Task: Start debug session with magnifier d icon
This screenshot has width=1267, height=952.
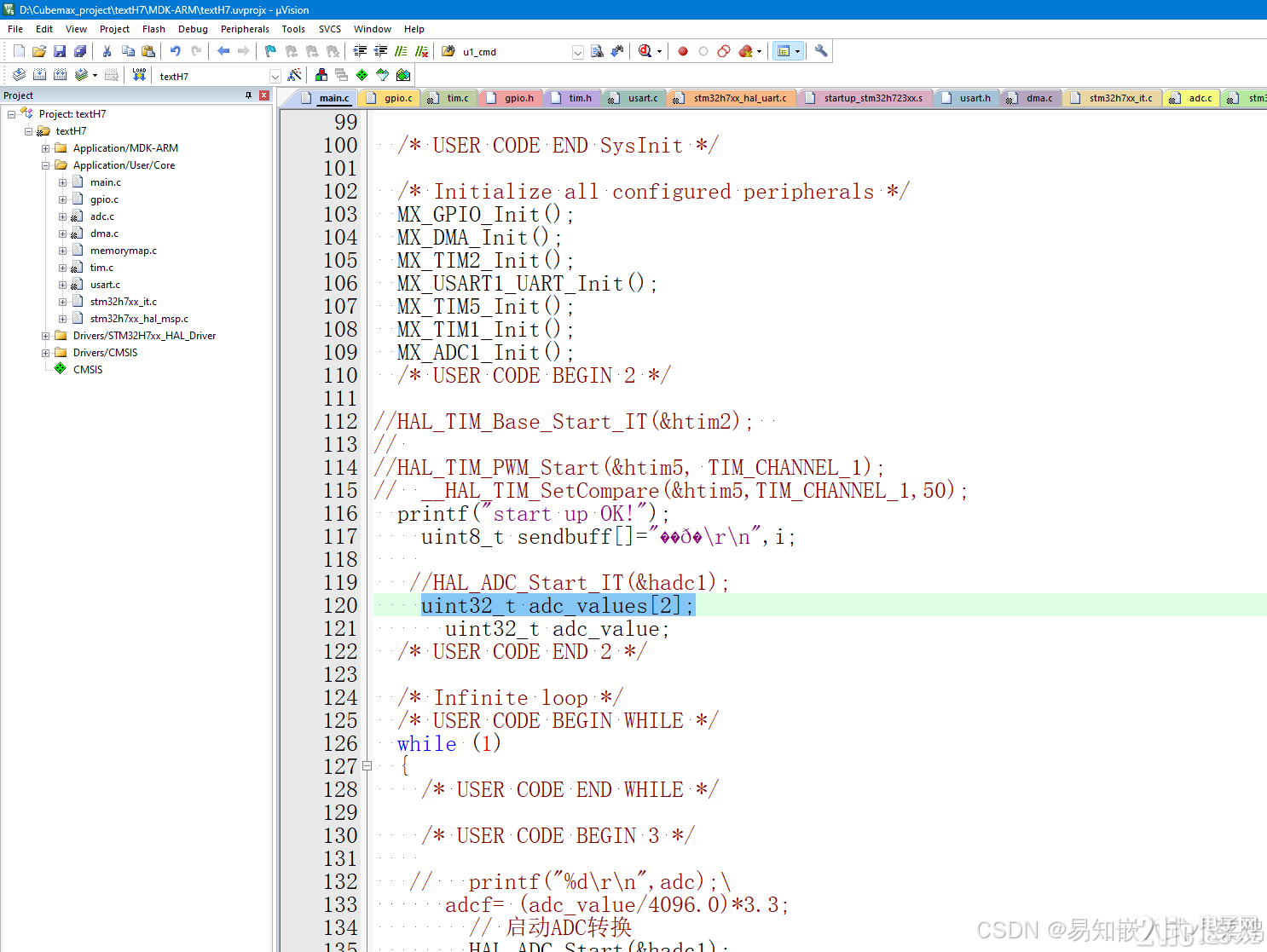Action: coord(645,51)
